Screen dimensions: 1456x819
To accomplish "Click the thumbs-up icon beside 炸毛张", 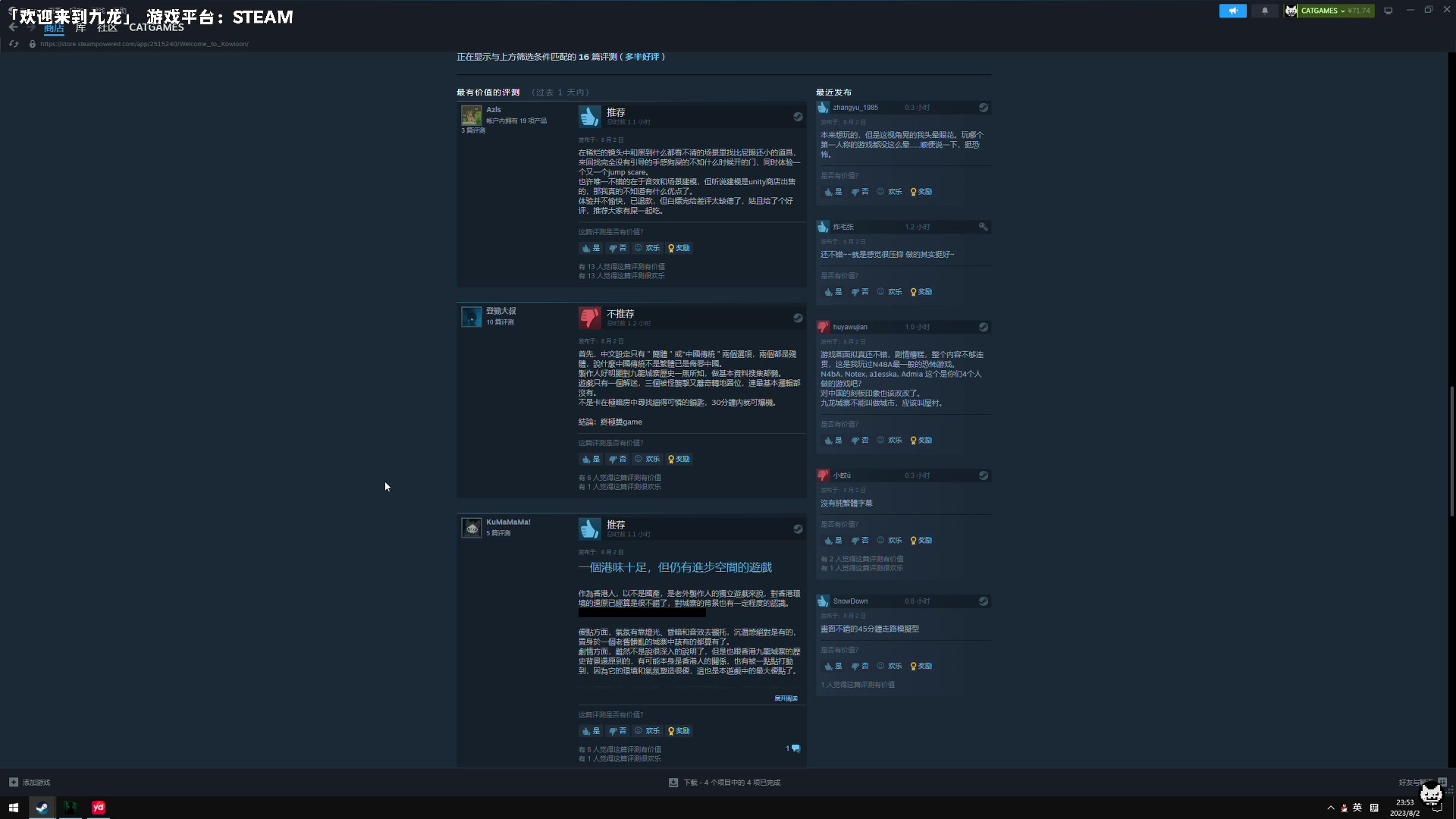I will pyautogui.click(x=824, y=227).
